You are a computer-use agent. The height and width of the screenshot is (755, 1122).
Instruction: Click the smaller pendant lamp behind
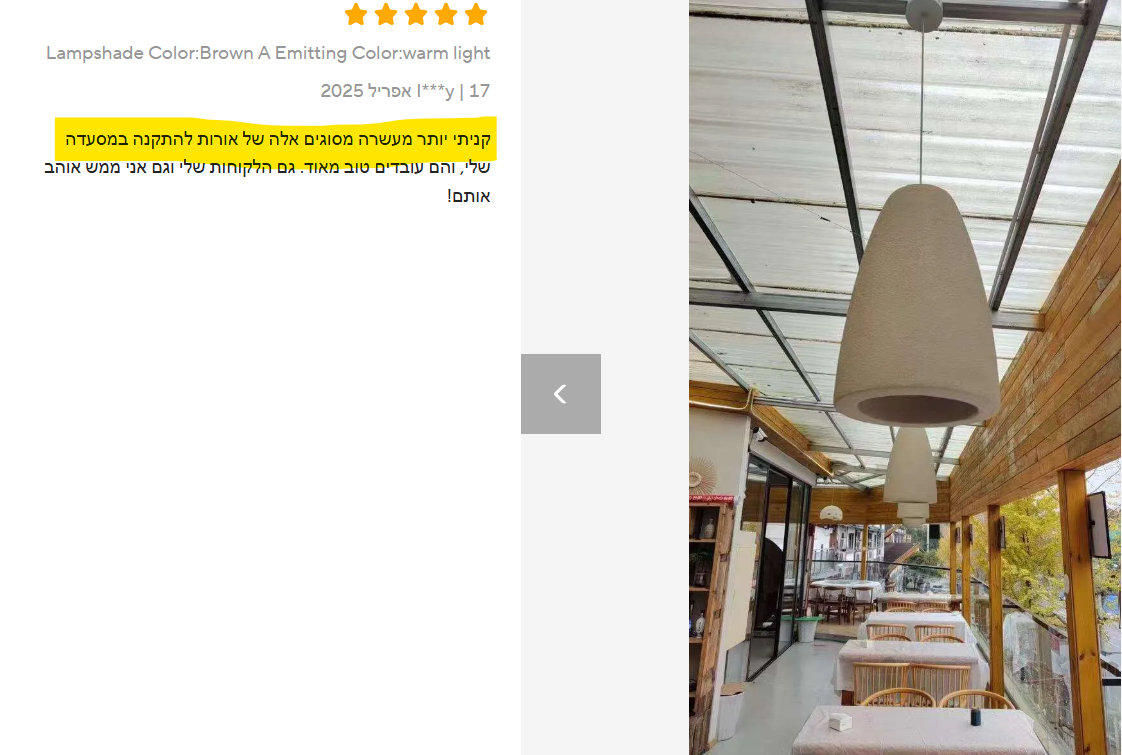tap(910, 476)
